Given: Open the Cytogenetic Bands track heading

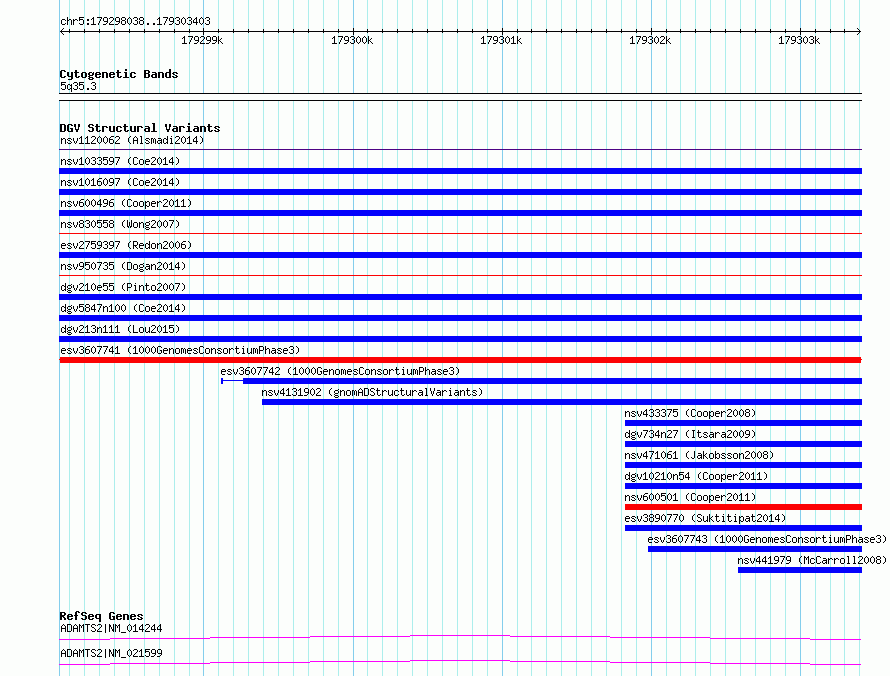Looking at the screenshot, I should coord(119,74).
